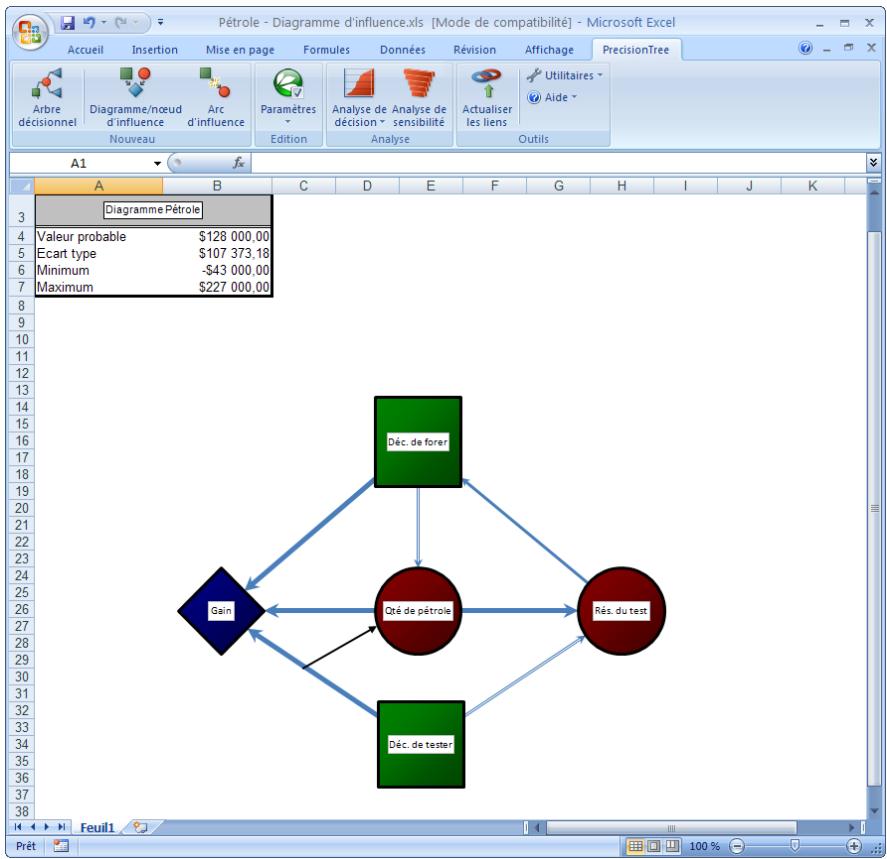The image size is (887, 859).
Task: Expand the Utilitaires menu
Action: (x=568, y=75)
